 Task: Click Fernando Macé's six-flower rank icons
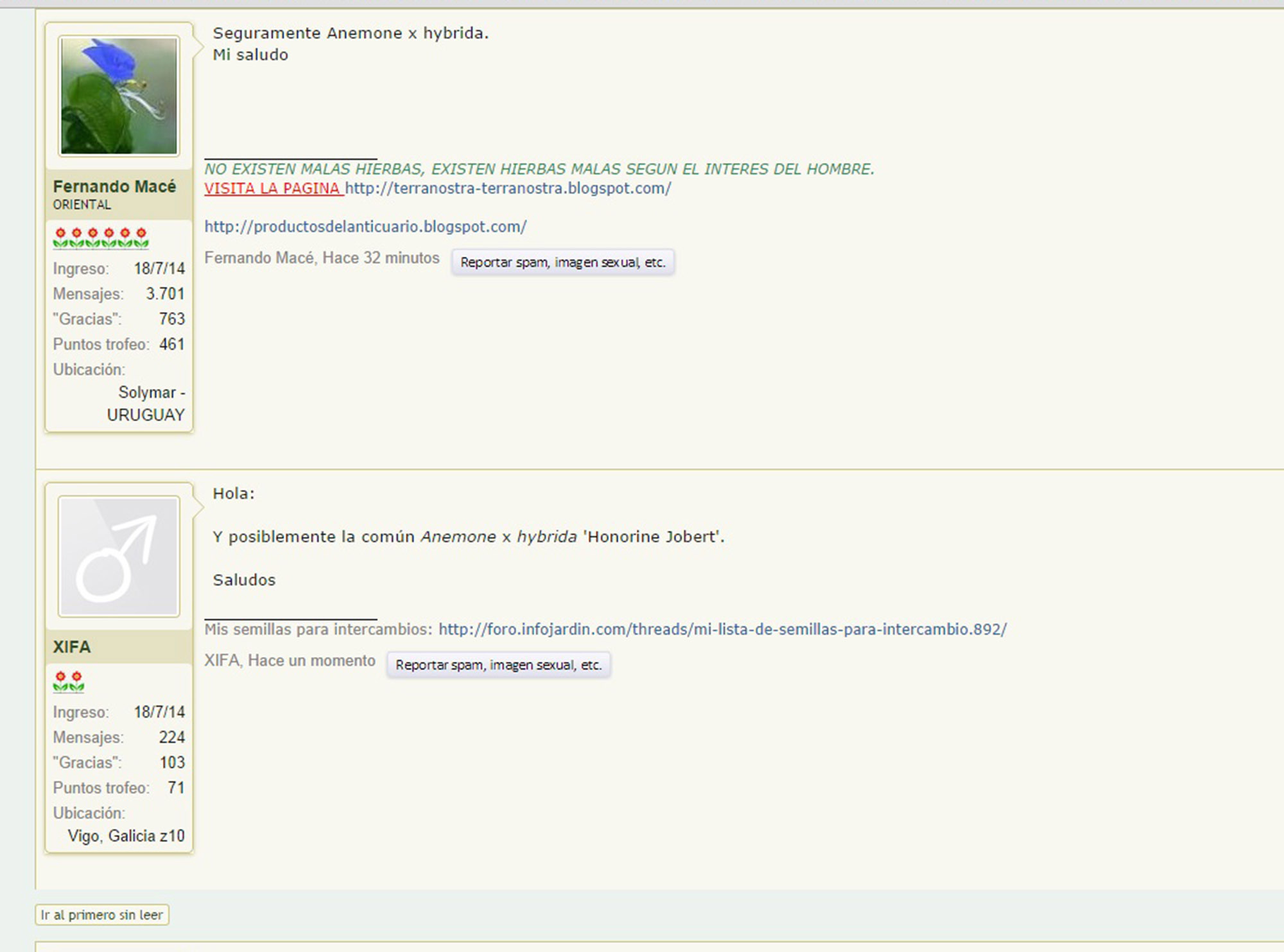[101, 238]
